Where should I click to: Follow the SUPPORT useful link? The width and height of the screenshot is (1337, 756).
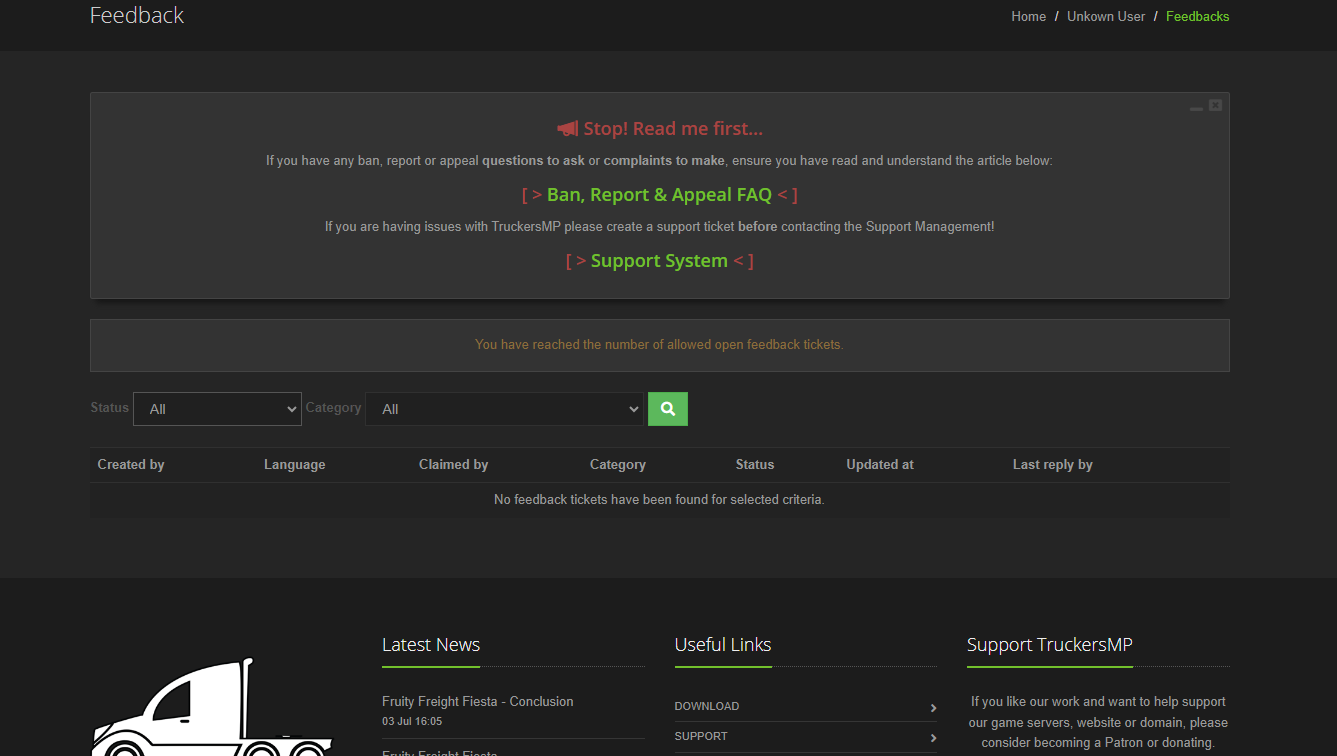tap(701, 736)
